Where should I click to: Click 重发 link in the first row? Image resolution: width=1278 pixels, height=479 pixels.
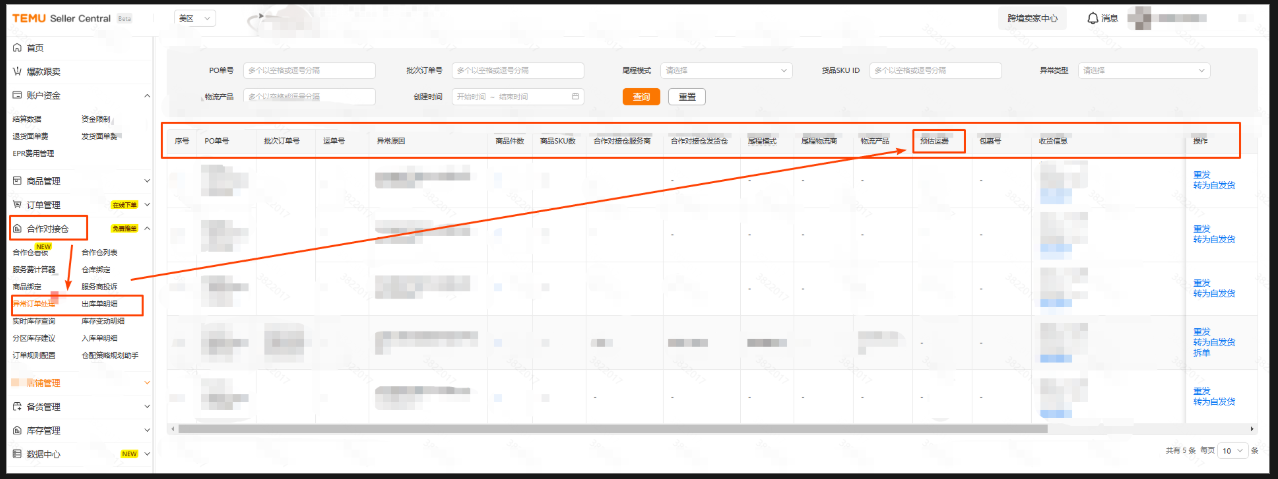(1201, 174)
